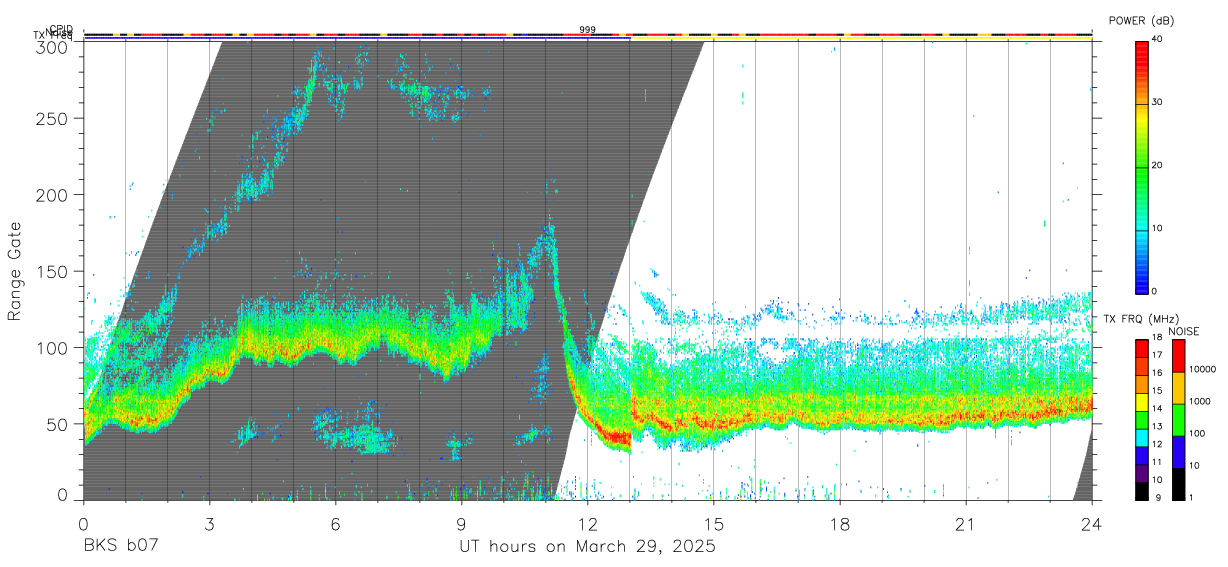
Task: Click the UT hours on March 29, 2025 title
Action: [x=587, y=546]
